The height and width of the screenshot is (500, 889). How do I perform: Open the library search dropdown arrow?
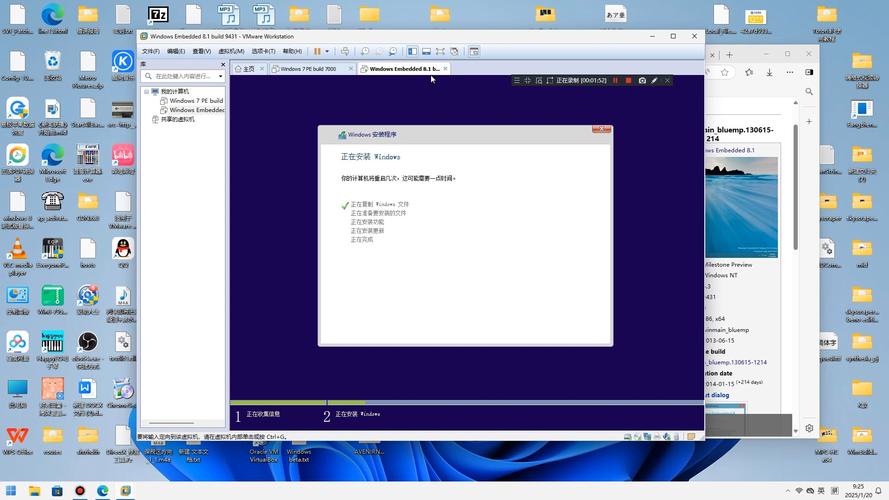tap(218, 76)
